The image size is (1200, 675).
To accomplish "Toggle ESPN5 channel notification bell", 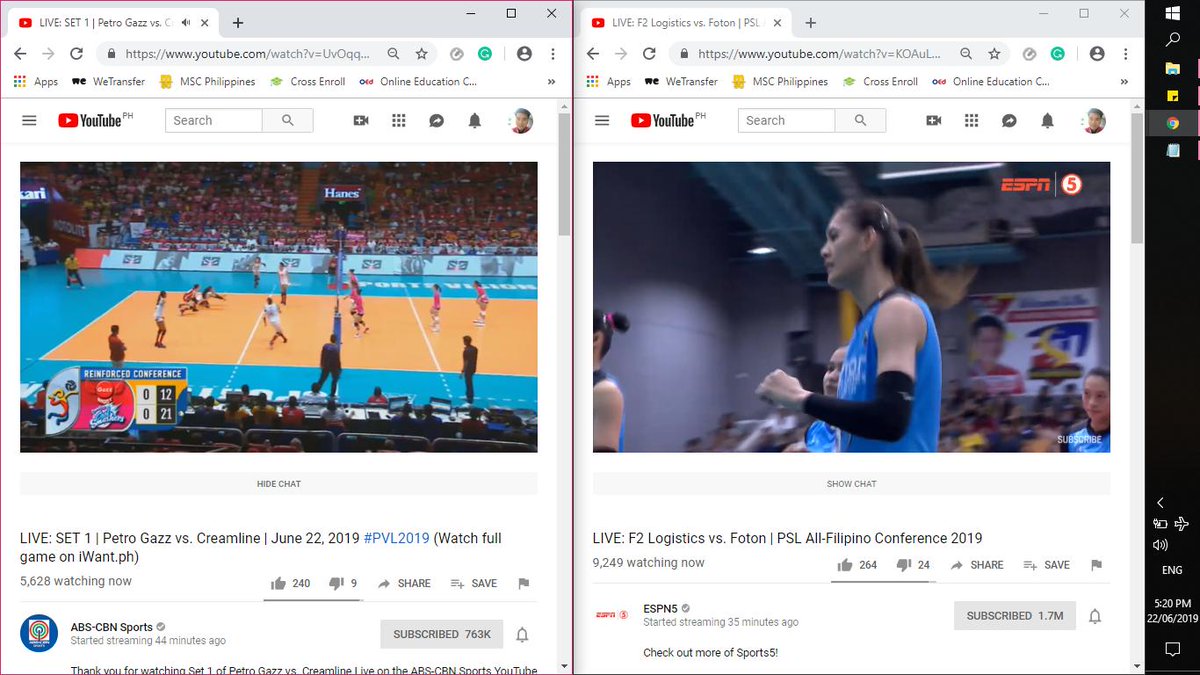I will click(x=1095, y=616).
